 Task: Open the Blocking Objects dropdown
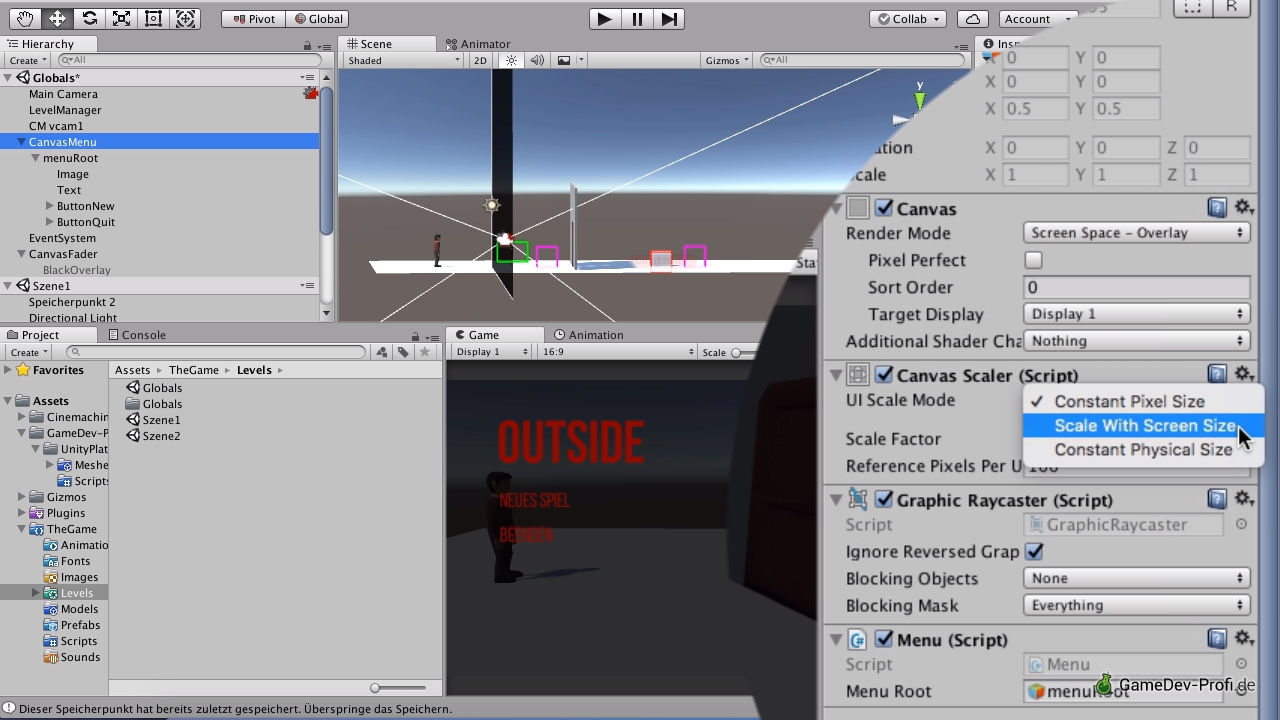(1137, 578)
